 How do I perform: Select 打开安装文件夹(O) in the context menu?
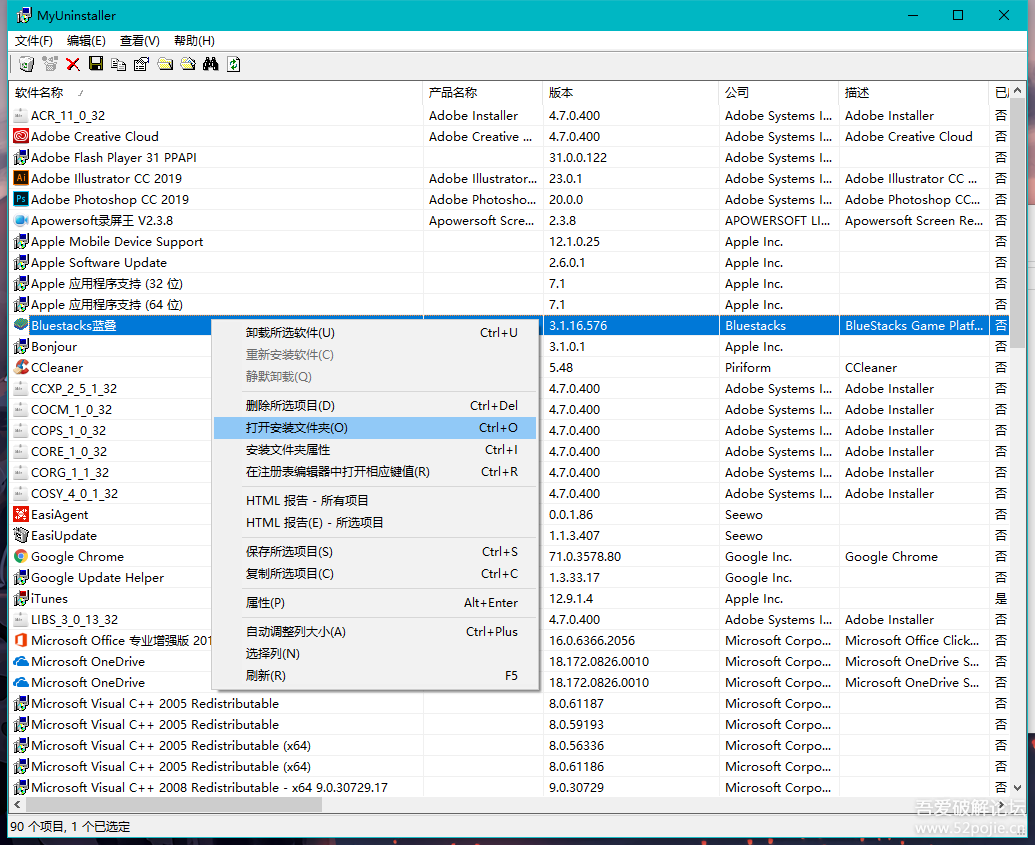click(375, 428)
